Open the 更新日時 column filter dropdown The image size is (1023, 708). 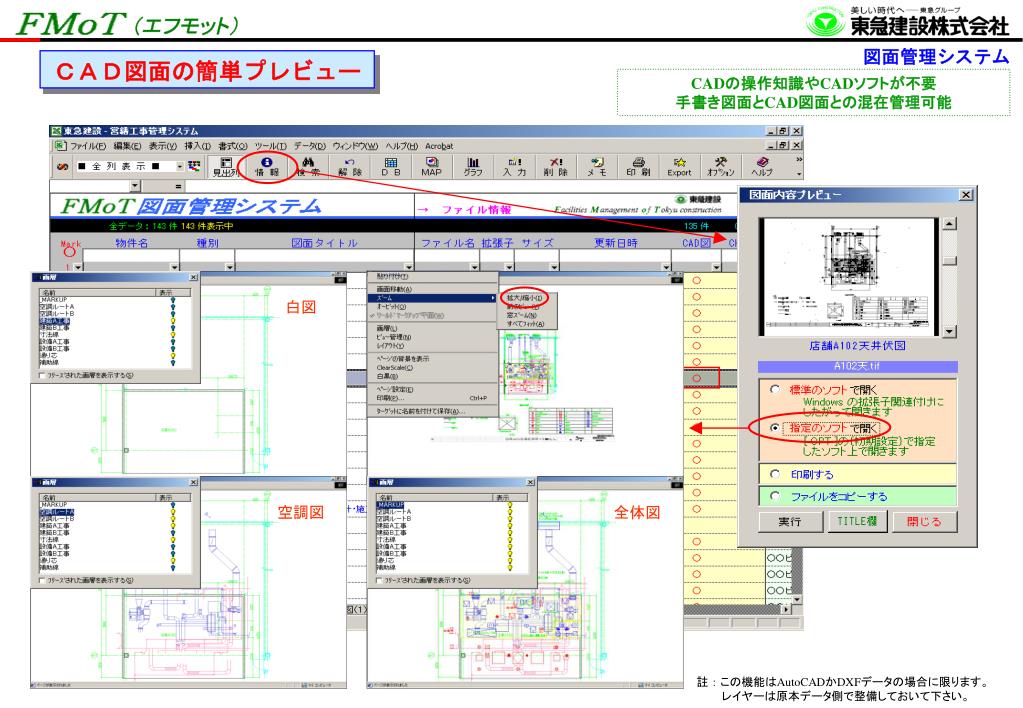tap(665, 267)
